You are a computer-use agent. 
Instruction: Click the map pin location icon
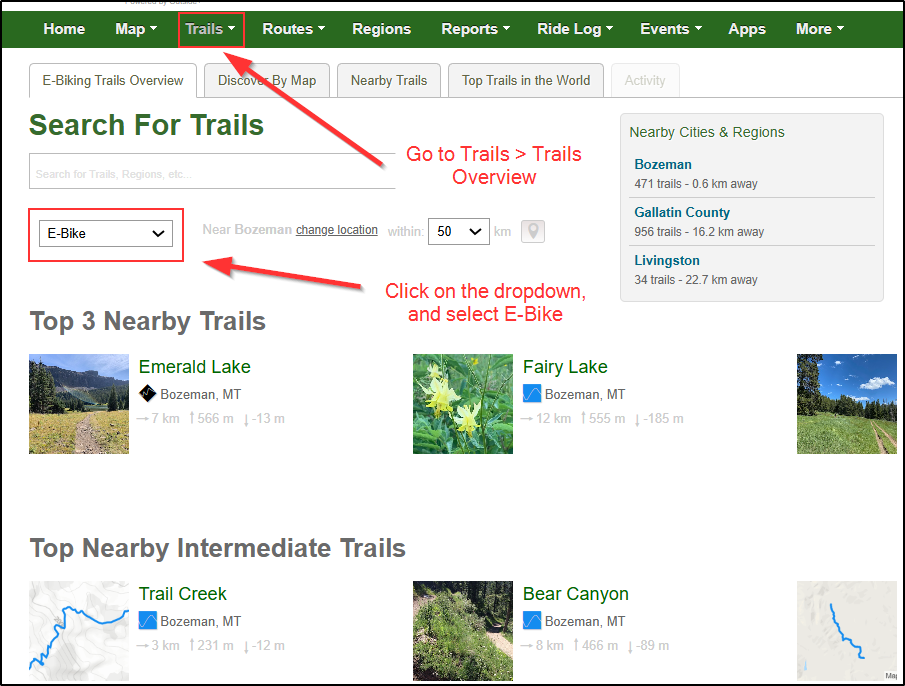click(533, 231)
